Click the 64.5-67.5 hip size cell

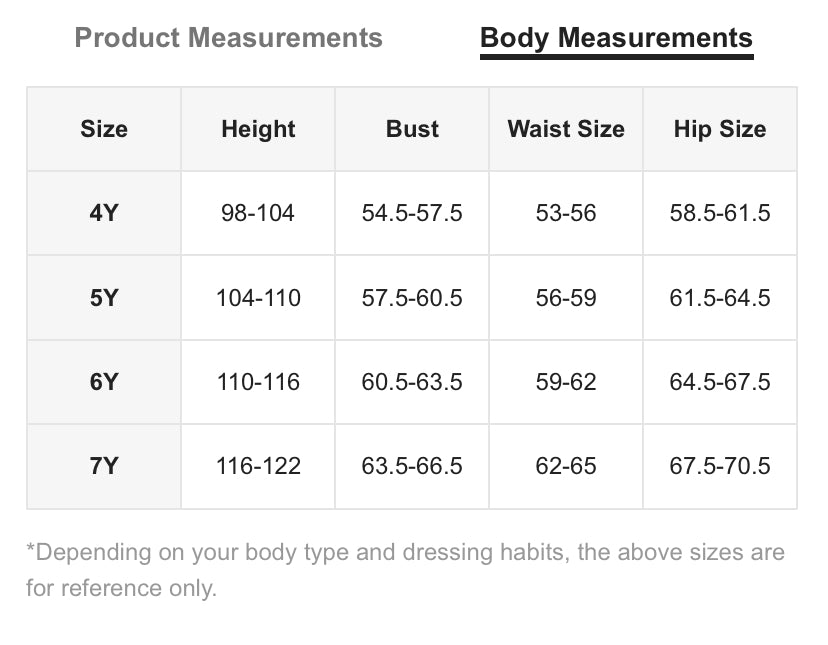coord(720,381)
